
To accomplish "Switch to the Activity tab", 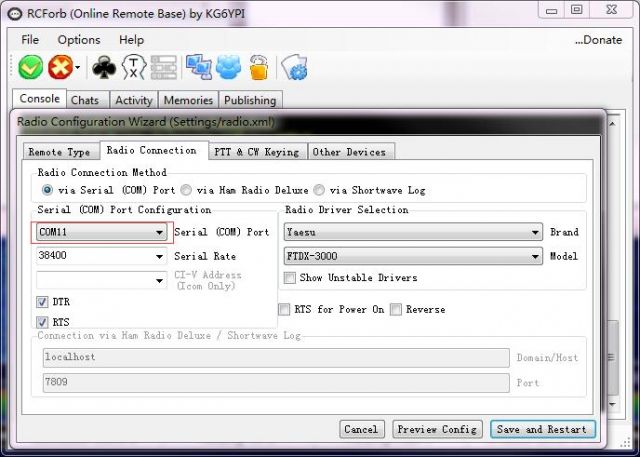I will 133,100.
